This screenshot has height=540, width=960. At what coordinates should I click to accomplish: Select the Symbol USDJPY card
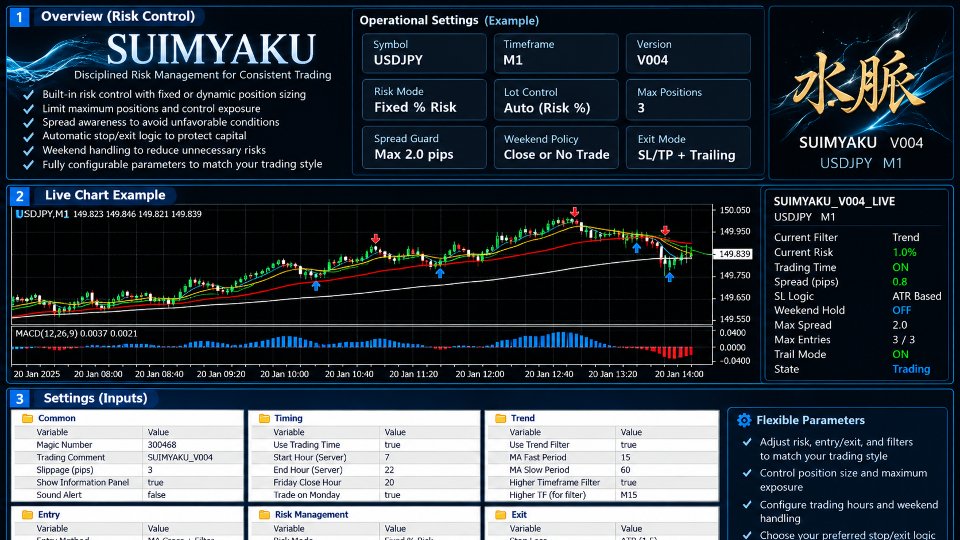[x=424, y=53]
